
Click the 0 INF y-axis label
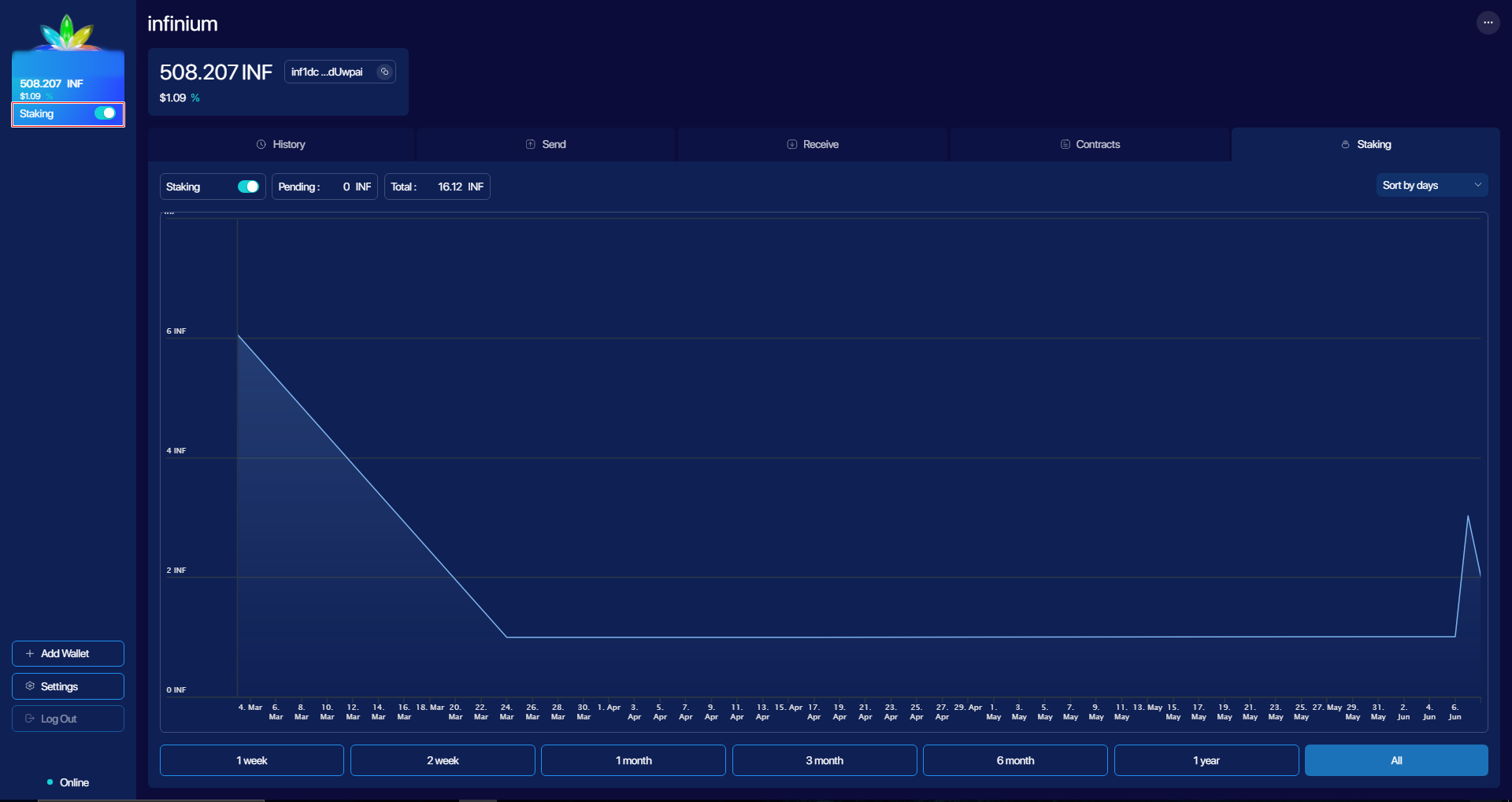pos(176,690)
